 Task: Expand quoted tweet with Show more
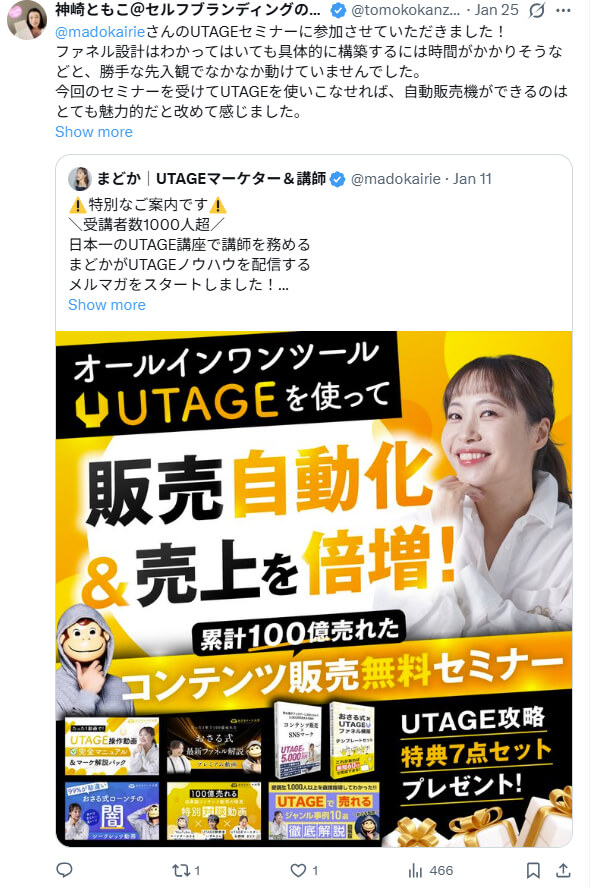[x=107, y=304]
